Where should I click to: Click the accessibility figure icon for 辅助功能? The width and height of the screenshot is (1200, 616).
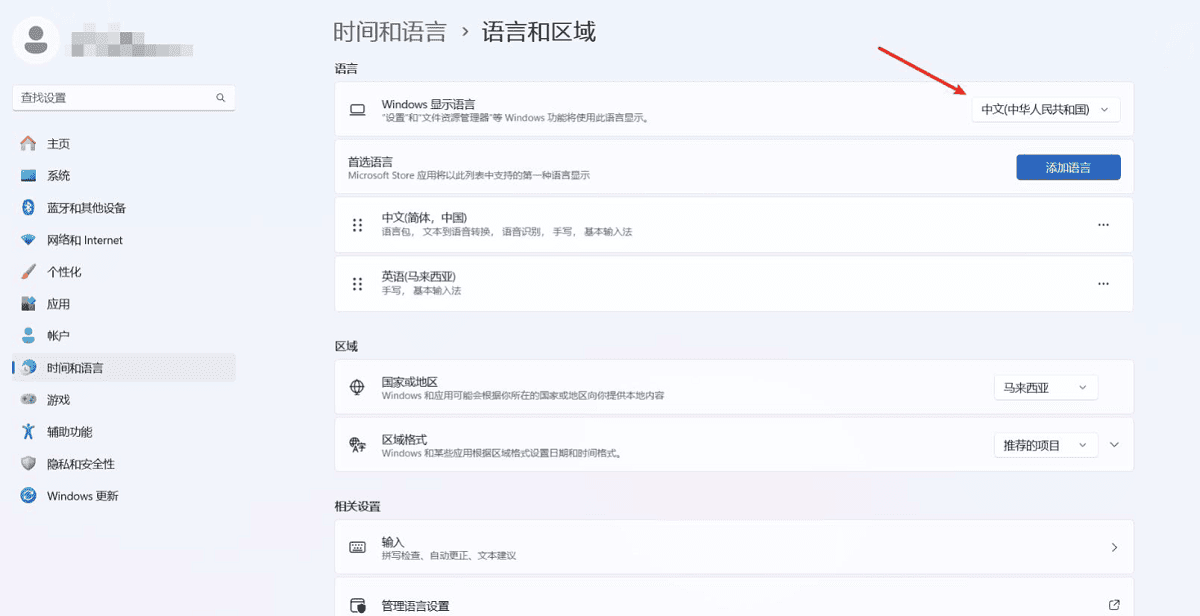tap(28, 432)
